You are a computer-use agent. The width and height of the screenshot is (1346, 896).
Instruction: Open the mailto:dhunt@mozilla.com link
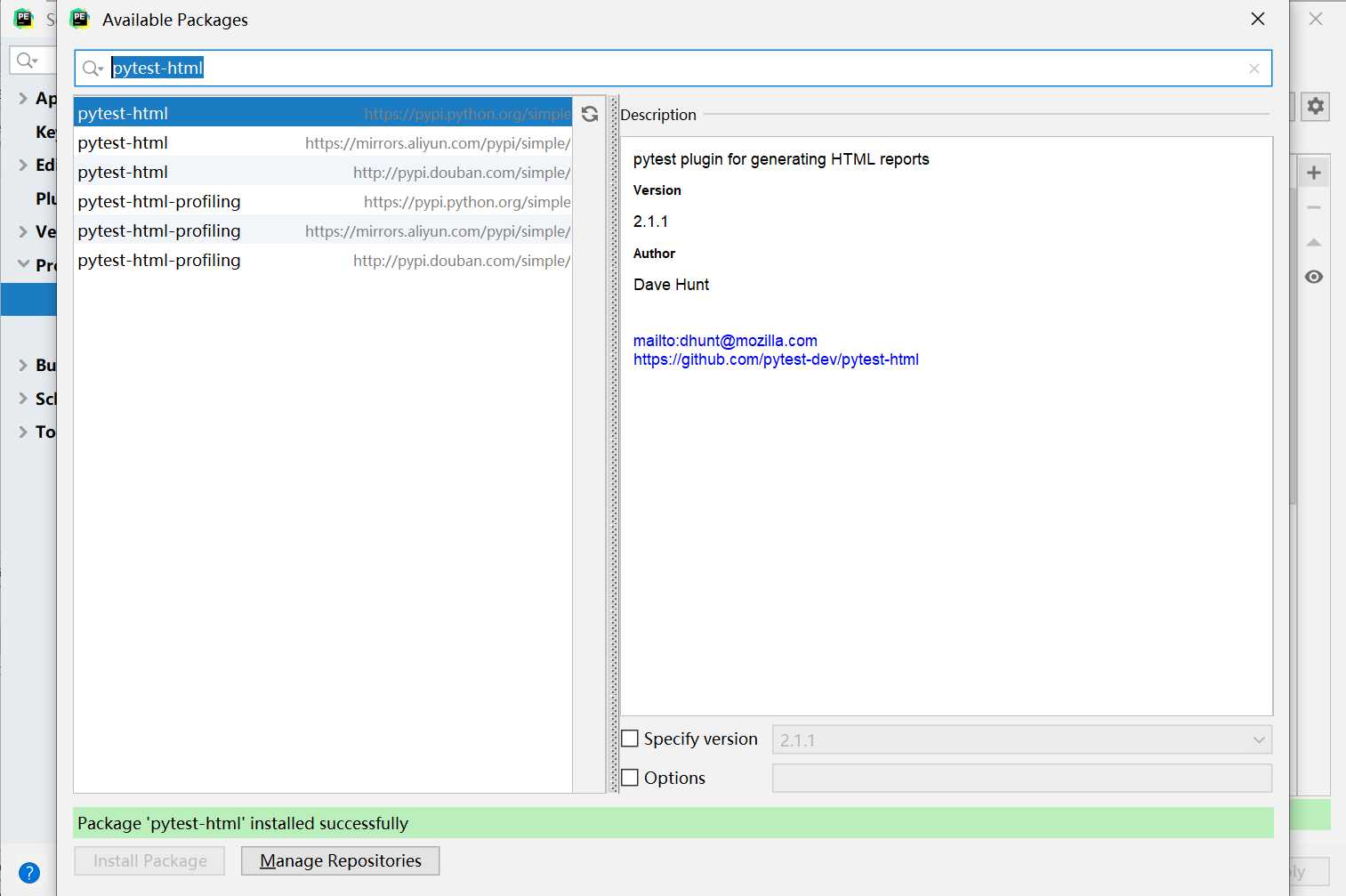click(725, 341)
